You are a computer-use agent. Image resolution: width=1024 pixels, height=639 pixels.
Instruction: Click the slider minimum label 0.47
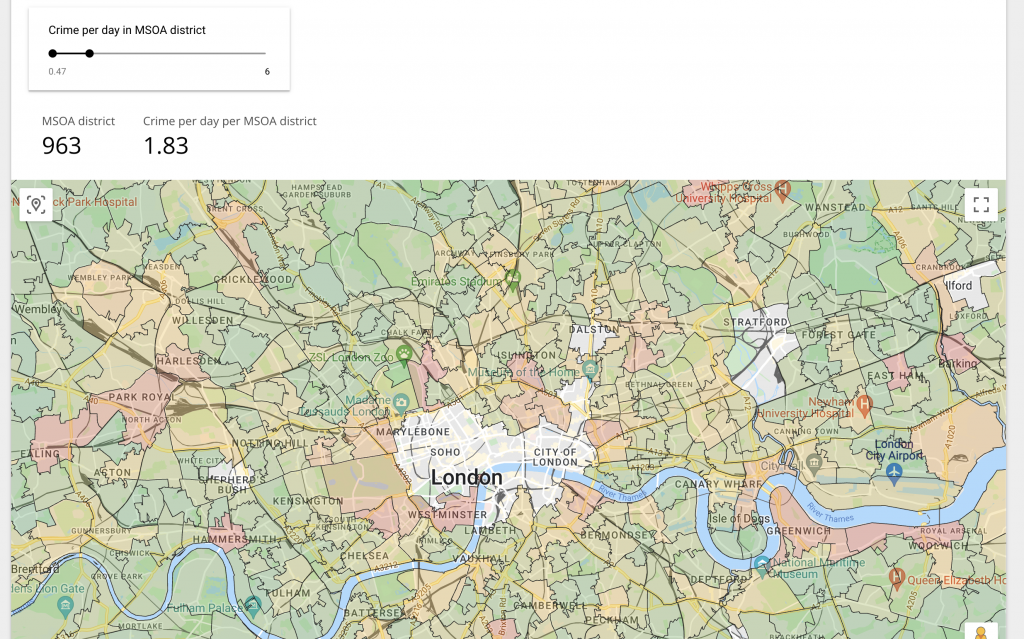pyautogui.click(x=57, y=72)
